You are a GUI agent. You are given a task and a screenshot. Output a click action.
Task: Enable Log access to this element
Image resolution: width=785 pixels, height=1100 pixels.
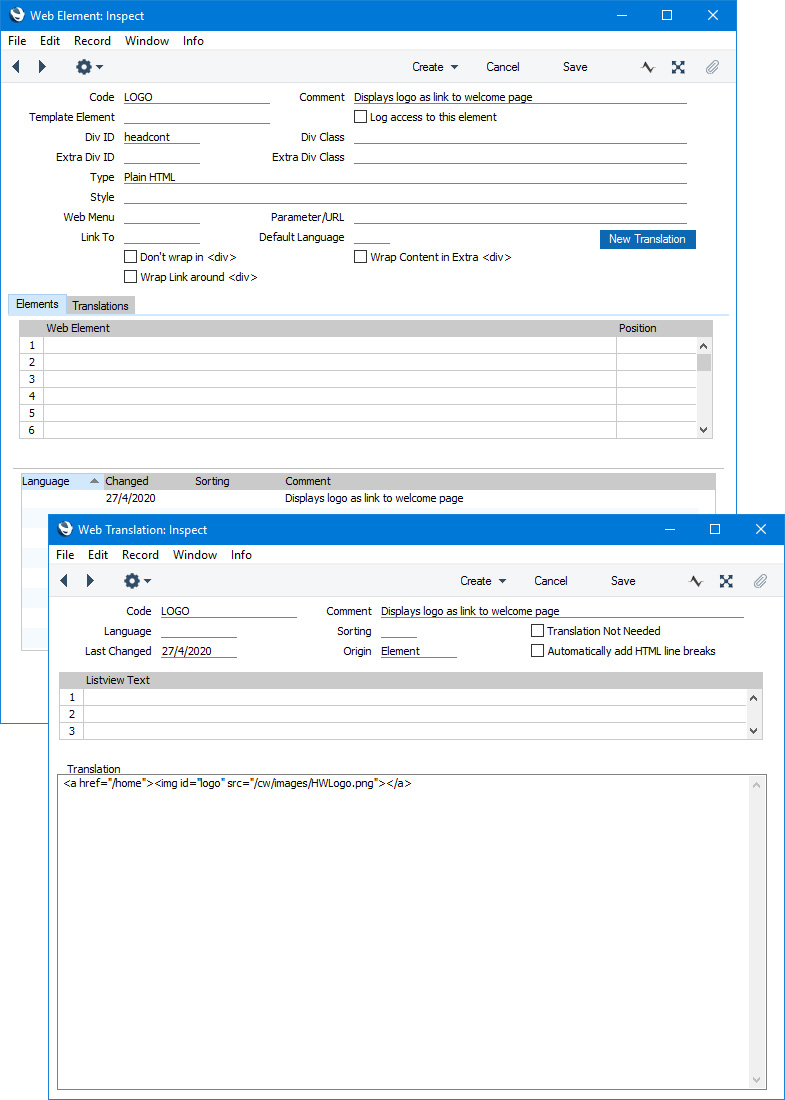tap(361, 117)
